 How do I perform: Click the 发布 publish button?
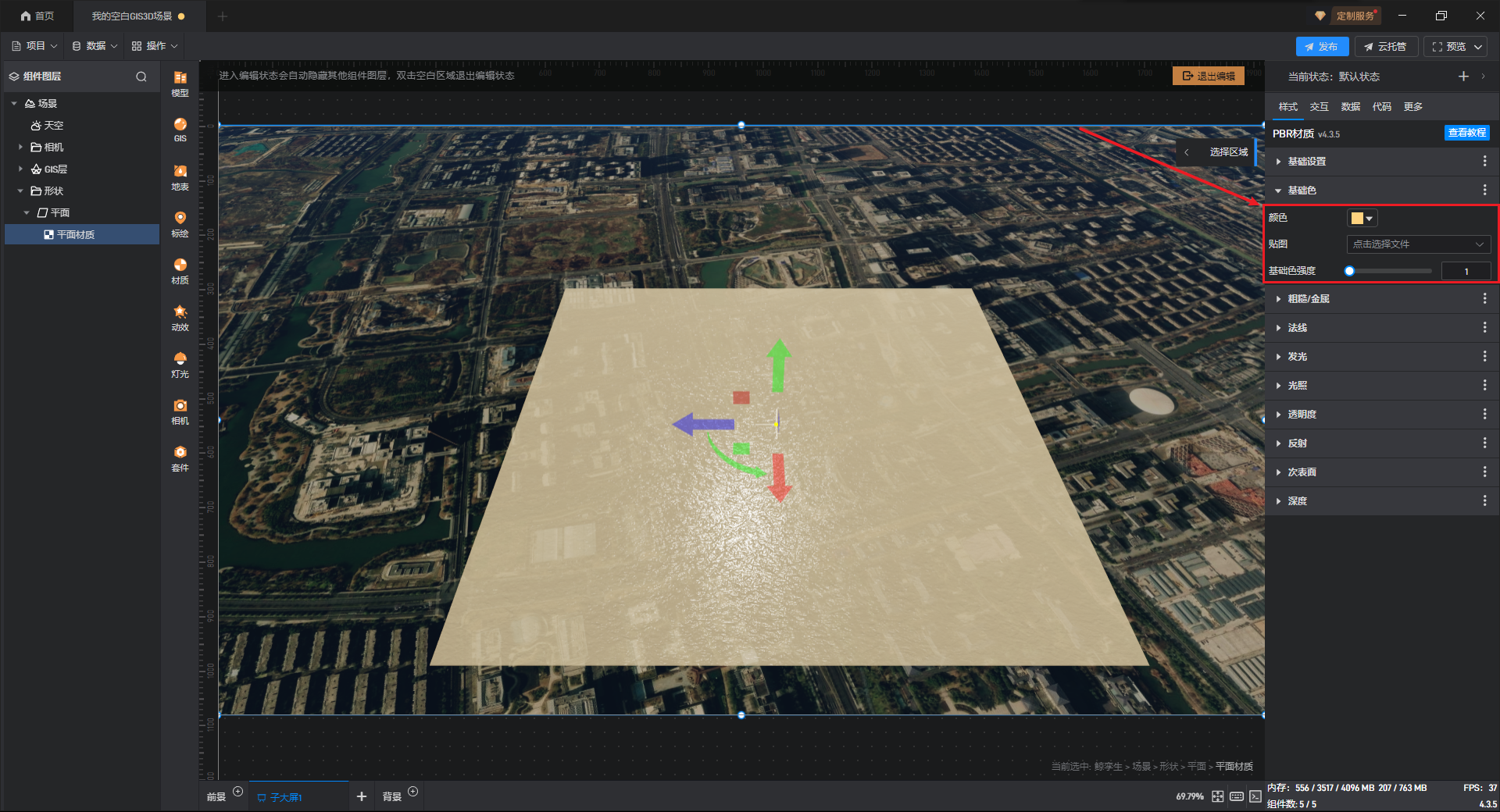(1321, 47)
